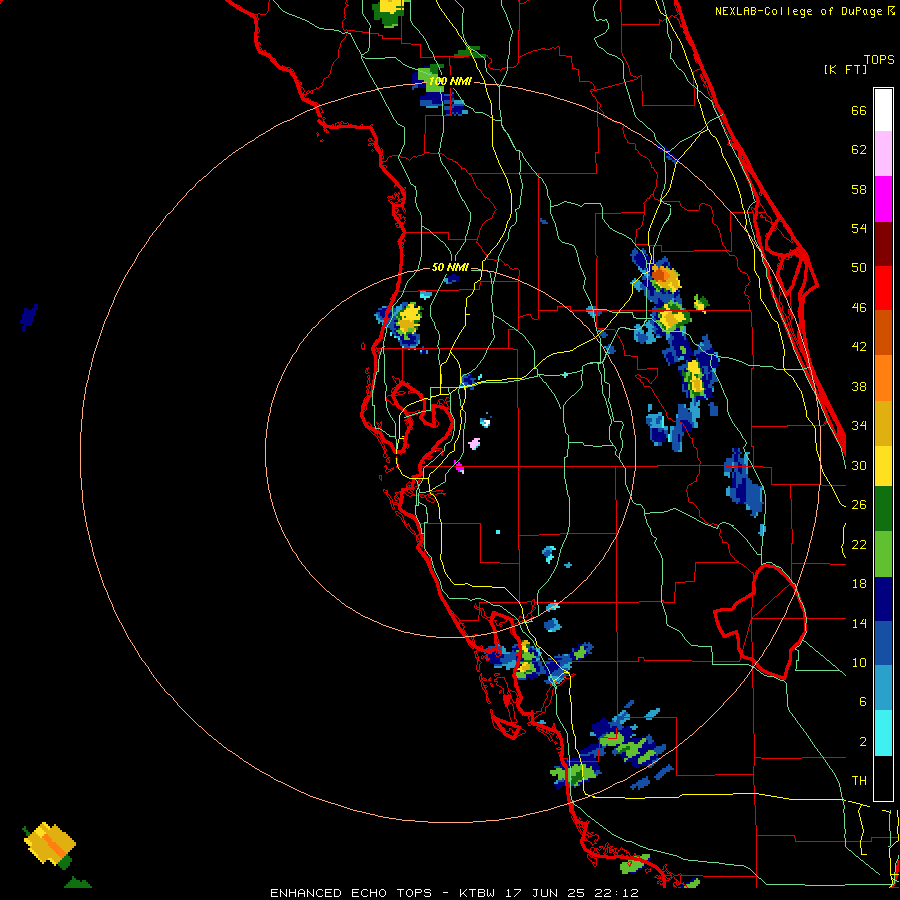Select the 2 value on the legend

point(862,742)
